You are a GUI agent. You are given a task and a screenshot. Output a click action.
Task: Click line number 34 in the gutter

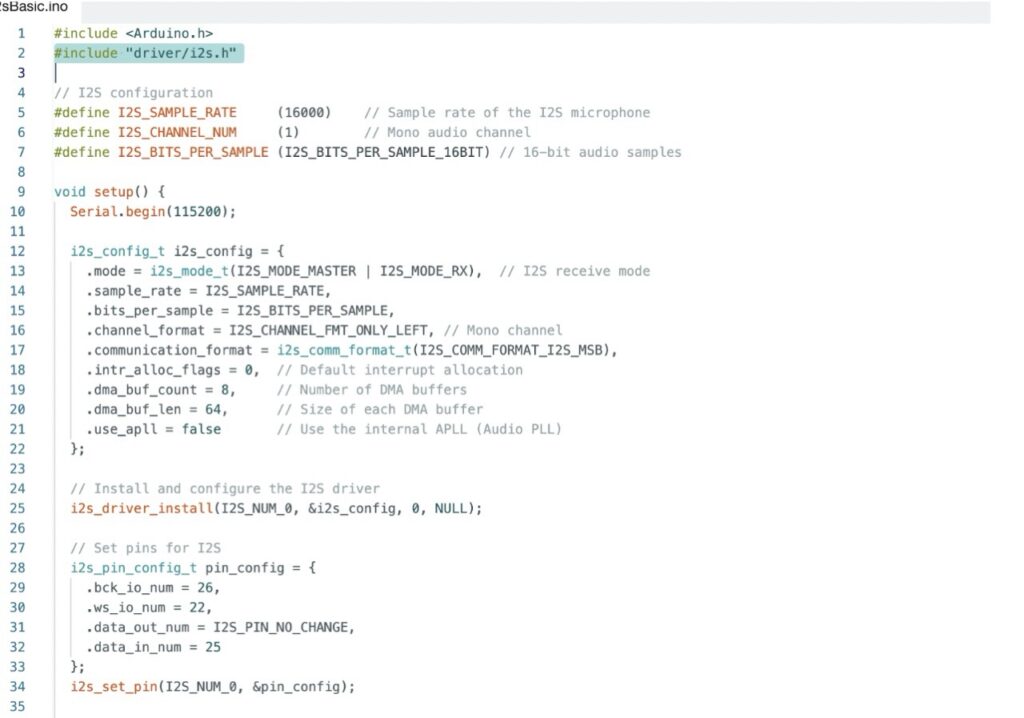18,686
